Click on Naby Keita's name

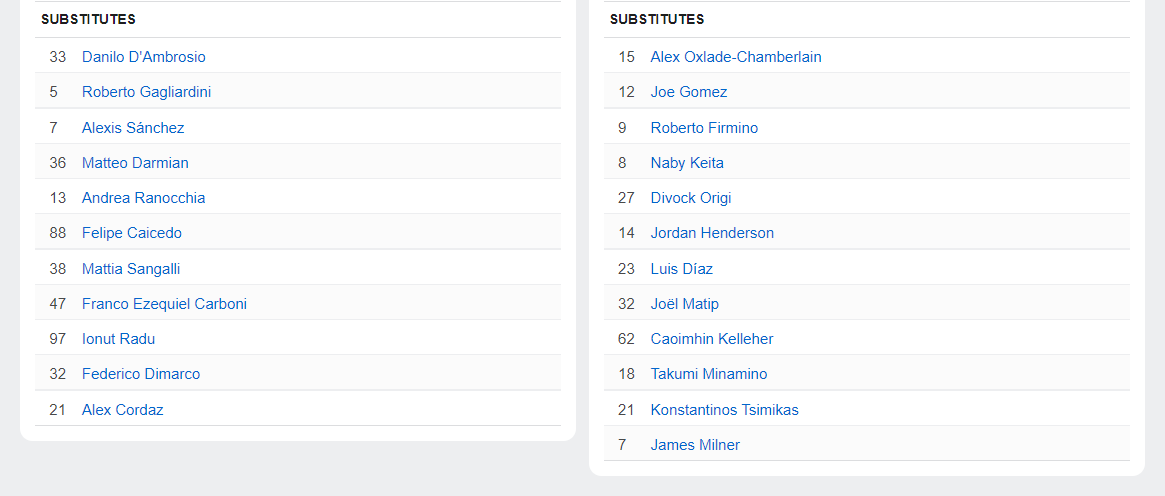[687, 163]
